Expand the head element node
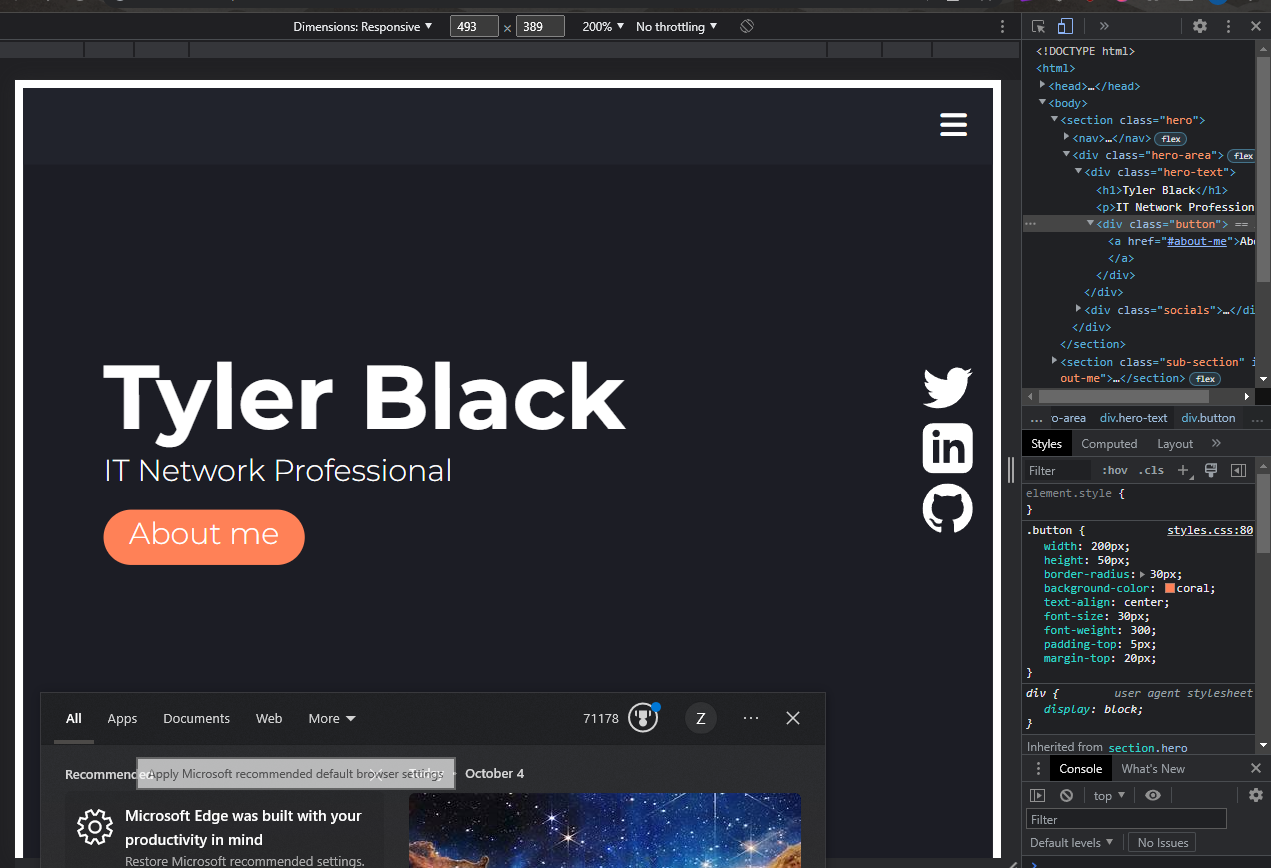Image resolution: width=1271 pixels, height=868 pixels. point(1043,85)
